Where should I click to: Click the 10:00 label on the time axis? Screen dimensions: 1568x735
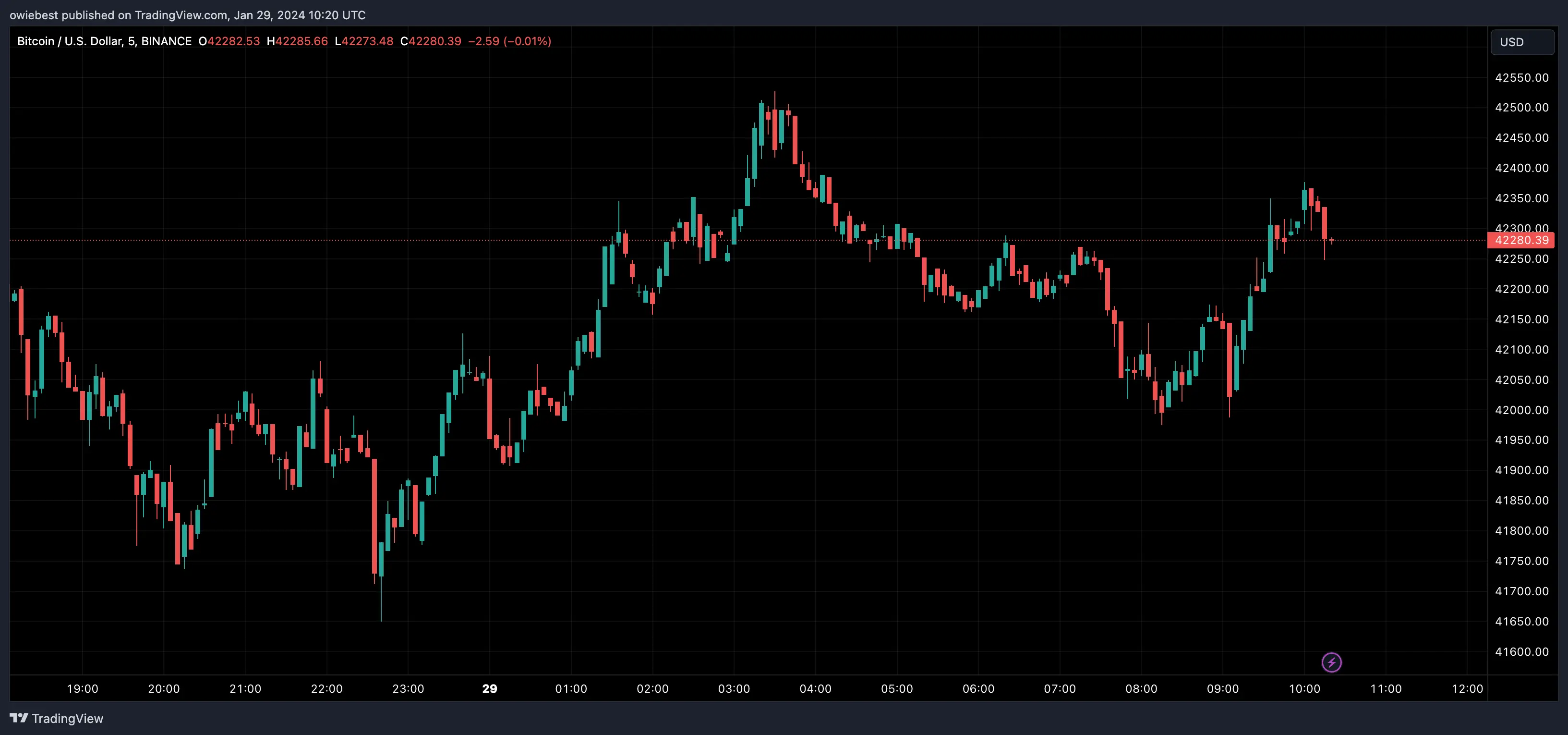pos(1307,689)
